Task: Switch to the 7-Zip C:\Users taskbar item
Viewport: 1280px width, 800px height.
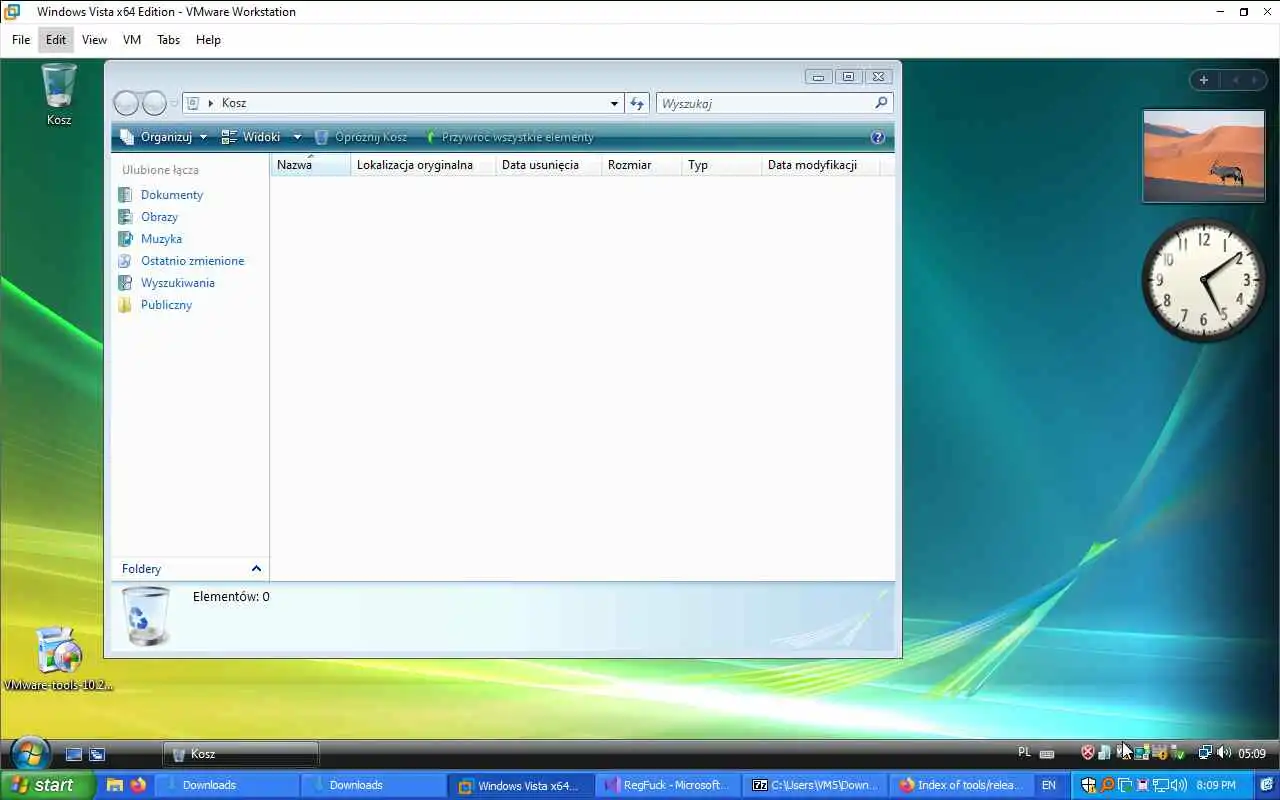Action: 815,785
